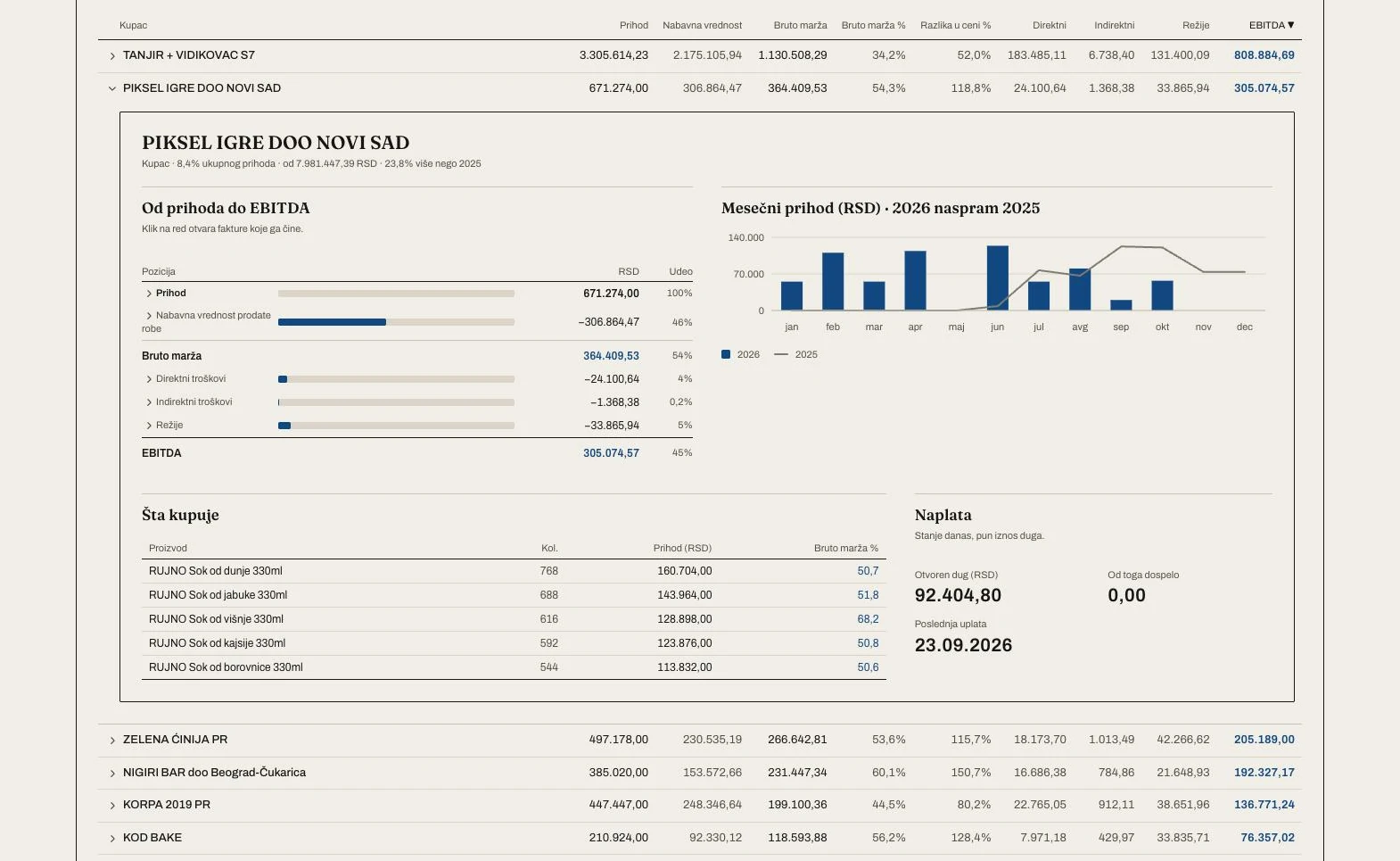Open invoices for Nabavna vrednost prodate robe
The height and width of the screenshot is (861, 1400).
point(417,322)
